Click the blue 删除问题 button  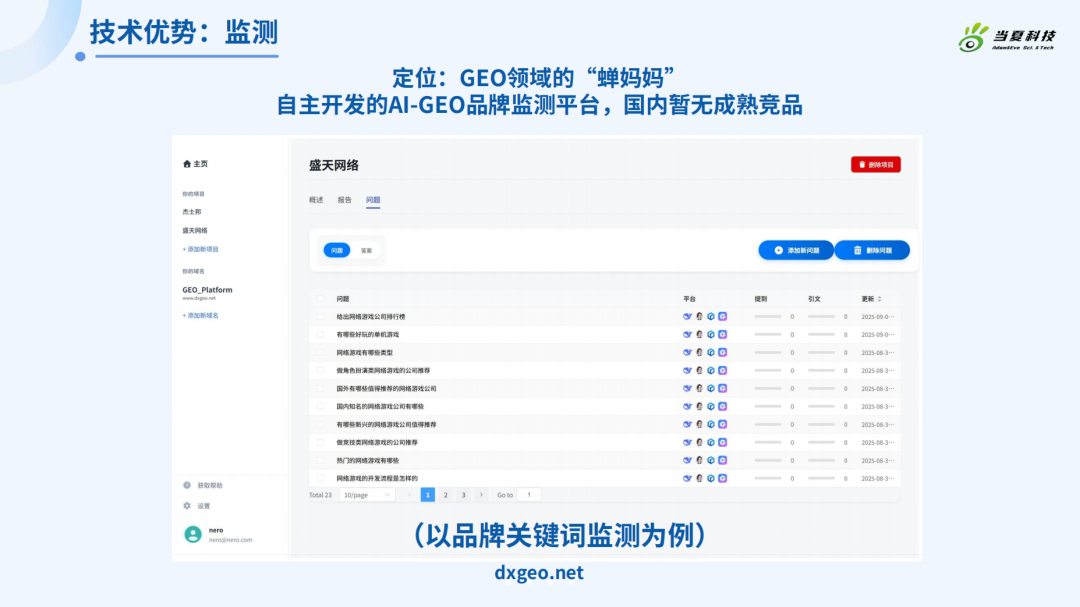872,250
